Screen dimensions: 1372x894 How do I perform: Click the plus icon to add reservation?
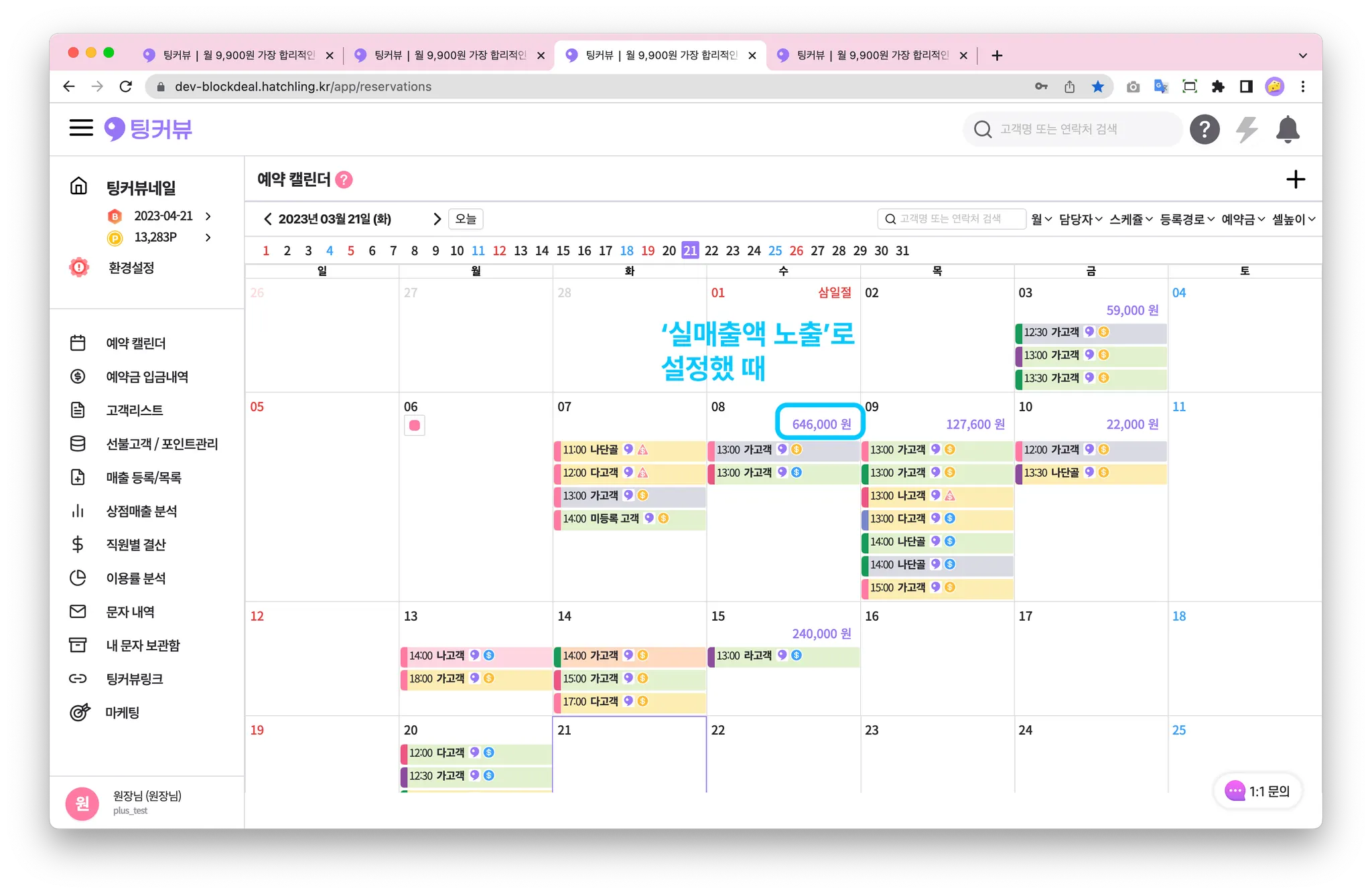tap(1295, 179)
